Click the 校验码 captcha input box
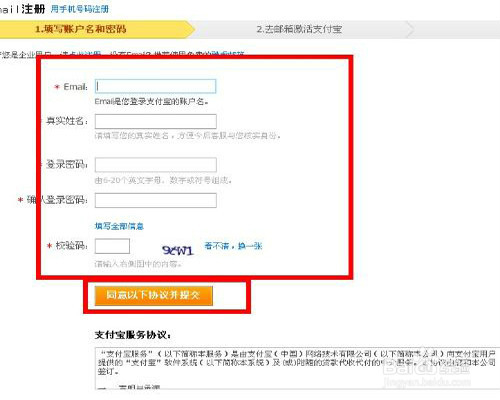500x400 pixels. click(112, 246)
